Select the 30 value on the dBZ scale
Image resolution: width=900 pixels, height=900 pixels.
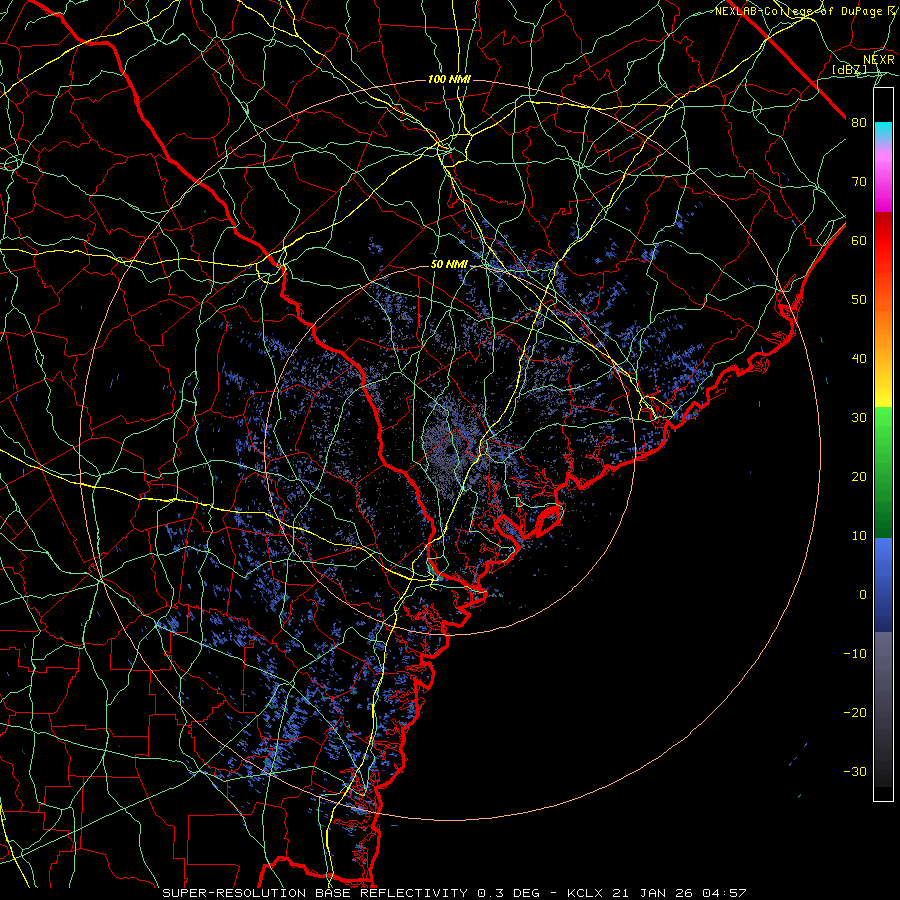pyautogui.click(x=859, y=418)
